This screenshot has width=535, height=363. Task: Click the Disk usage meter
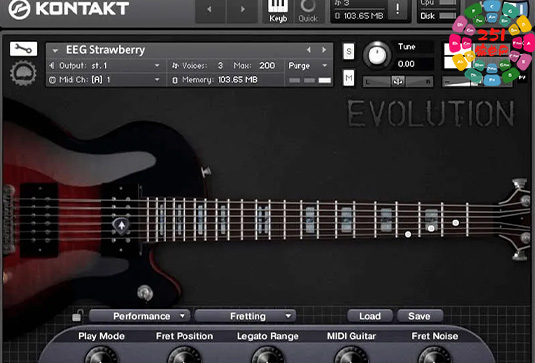click(447, 16)
